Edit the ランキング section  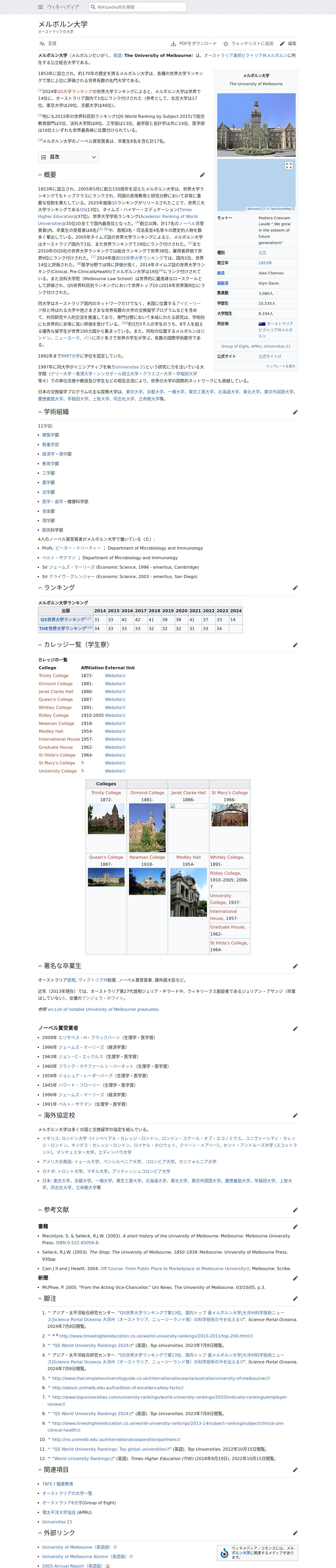click(x=295, y=588)
